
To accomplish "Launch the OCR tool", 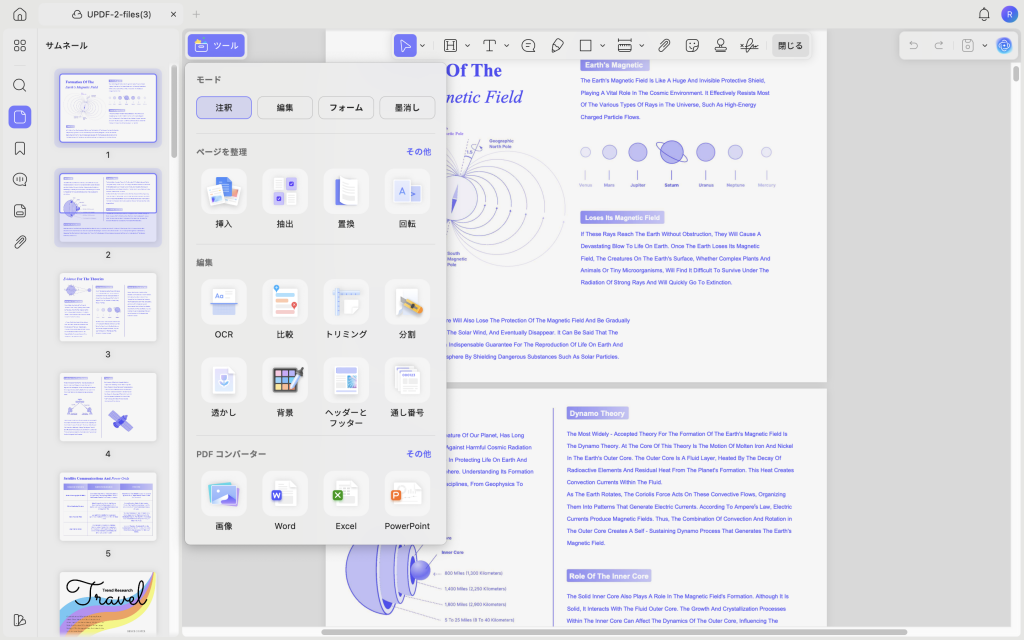I will (224, 302).
